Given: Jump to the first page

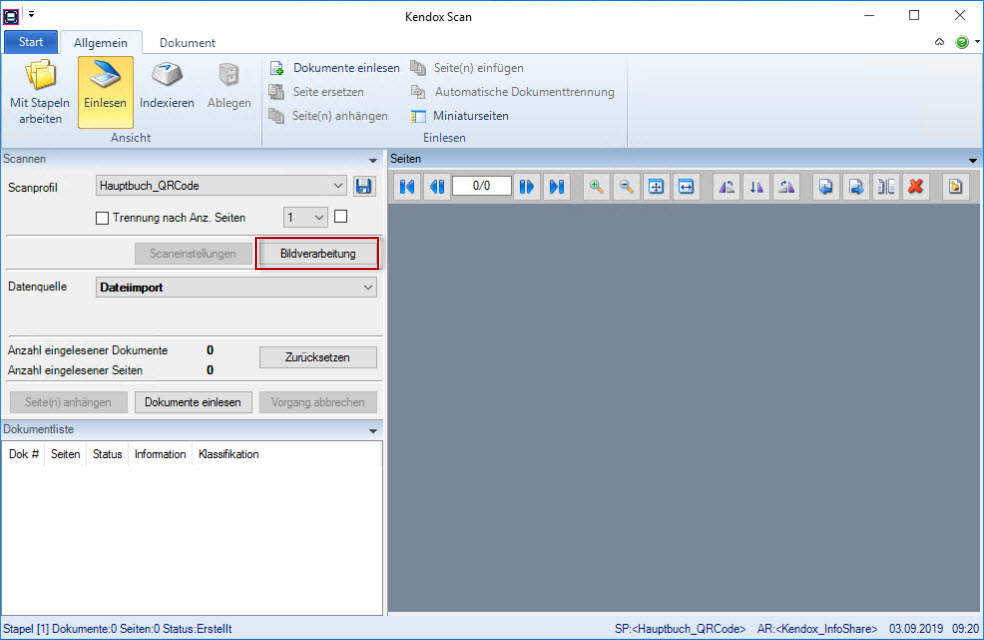Looking at the screenshot, I should pos(407,187).
